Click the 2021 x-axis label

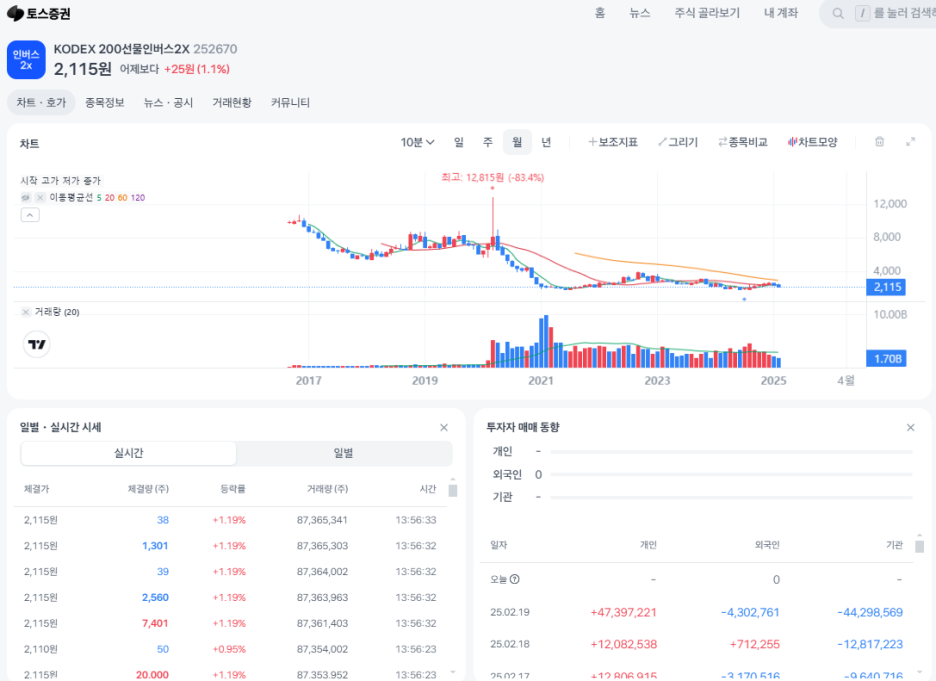[x=541, y=380]
